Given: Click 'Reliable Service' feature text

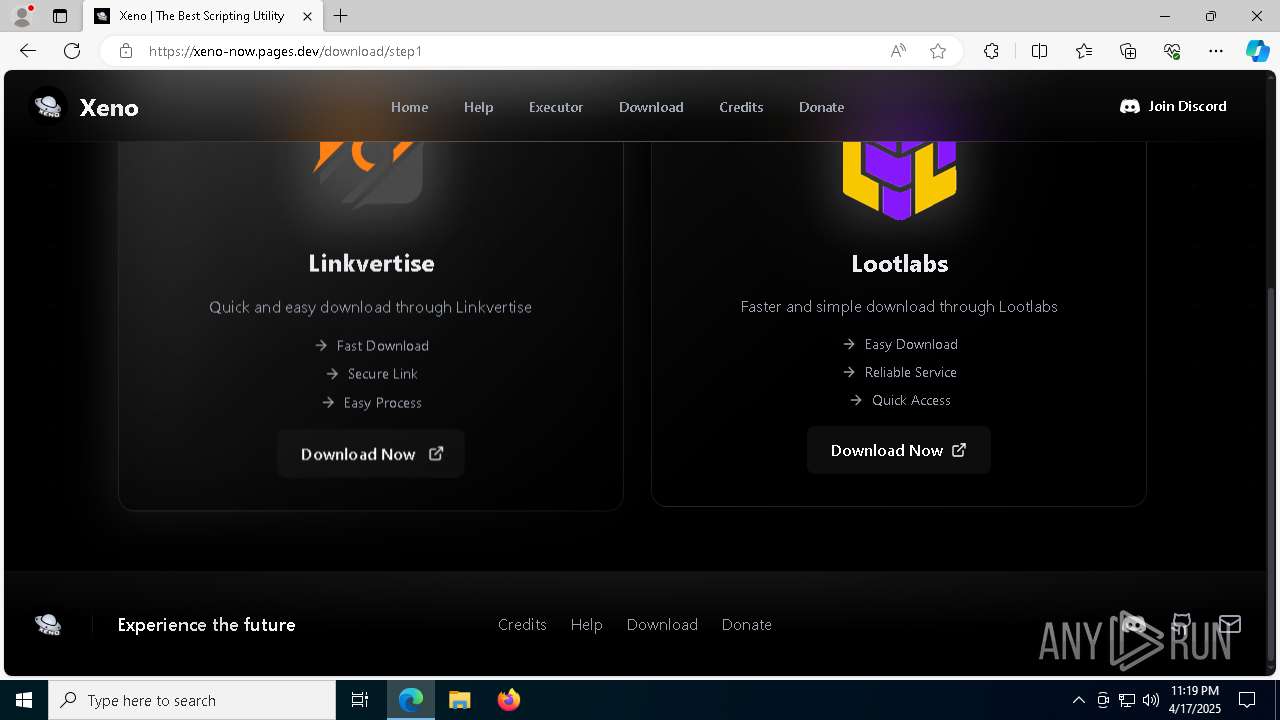Looking at the screenshot, I should point(910,372).
